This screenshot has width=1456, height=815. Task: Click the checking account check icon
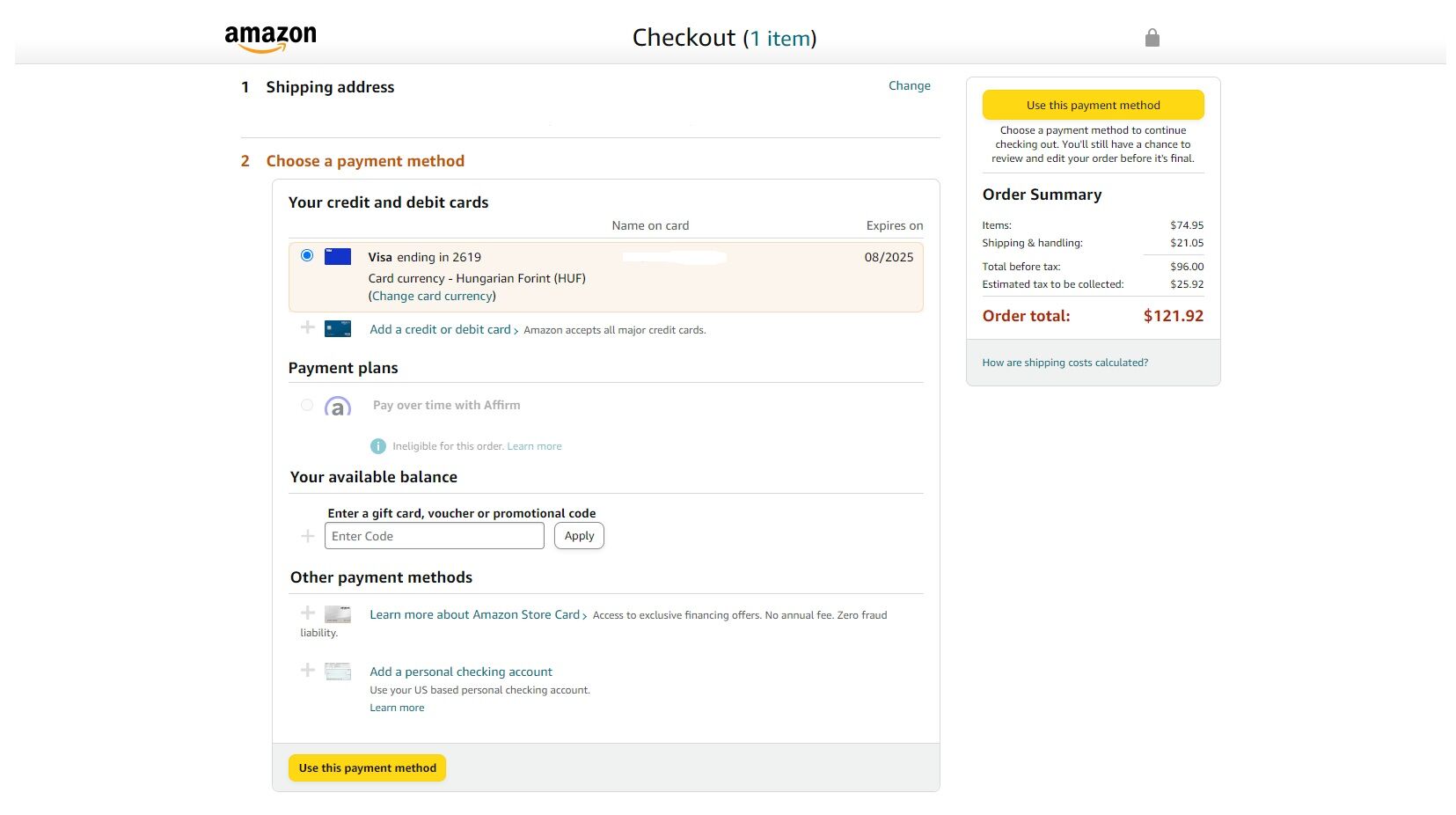point(338,672)
